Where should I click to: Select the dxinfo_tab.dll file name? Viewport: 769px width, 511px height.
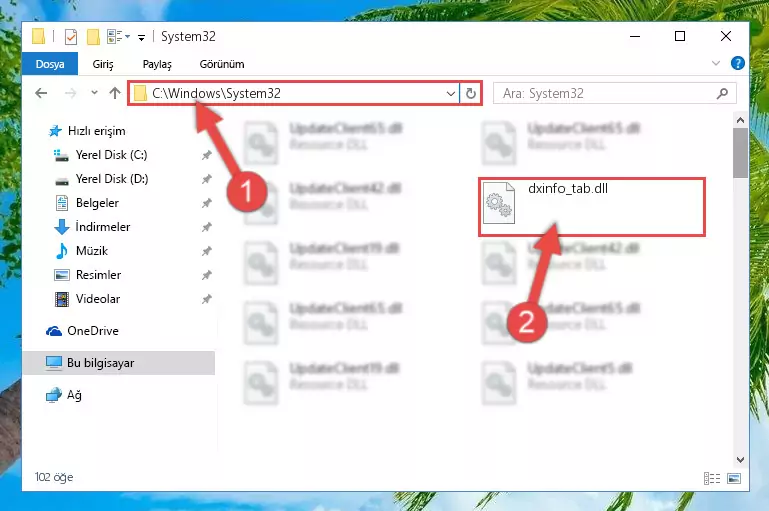point(568,189)
